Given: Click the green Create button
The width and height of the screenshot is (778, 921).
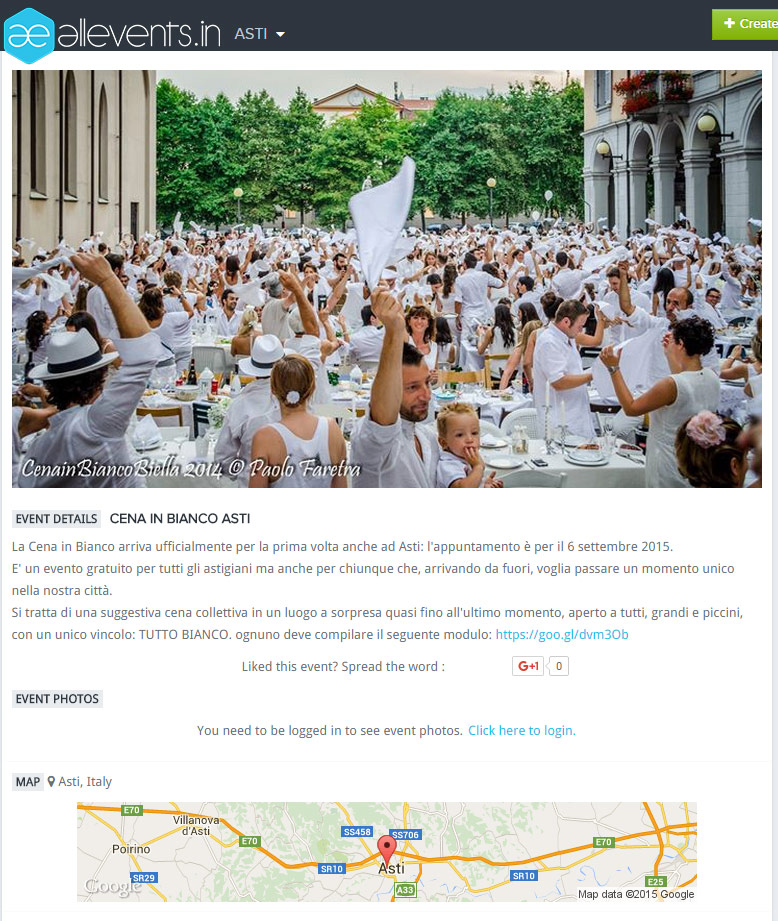Looking at the screenshot, I should (745, 24).
